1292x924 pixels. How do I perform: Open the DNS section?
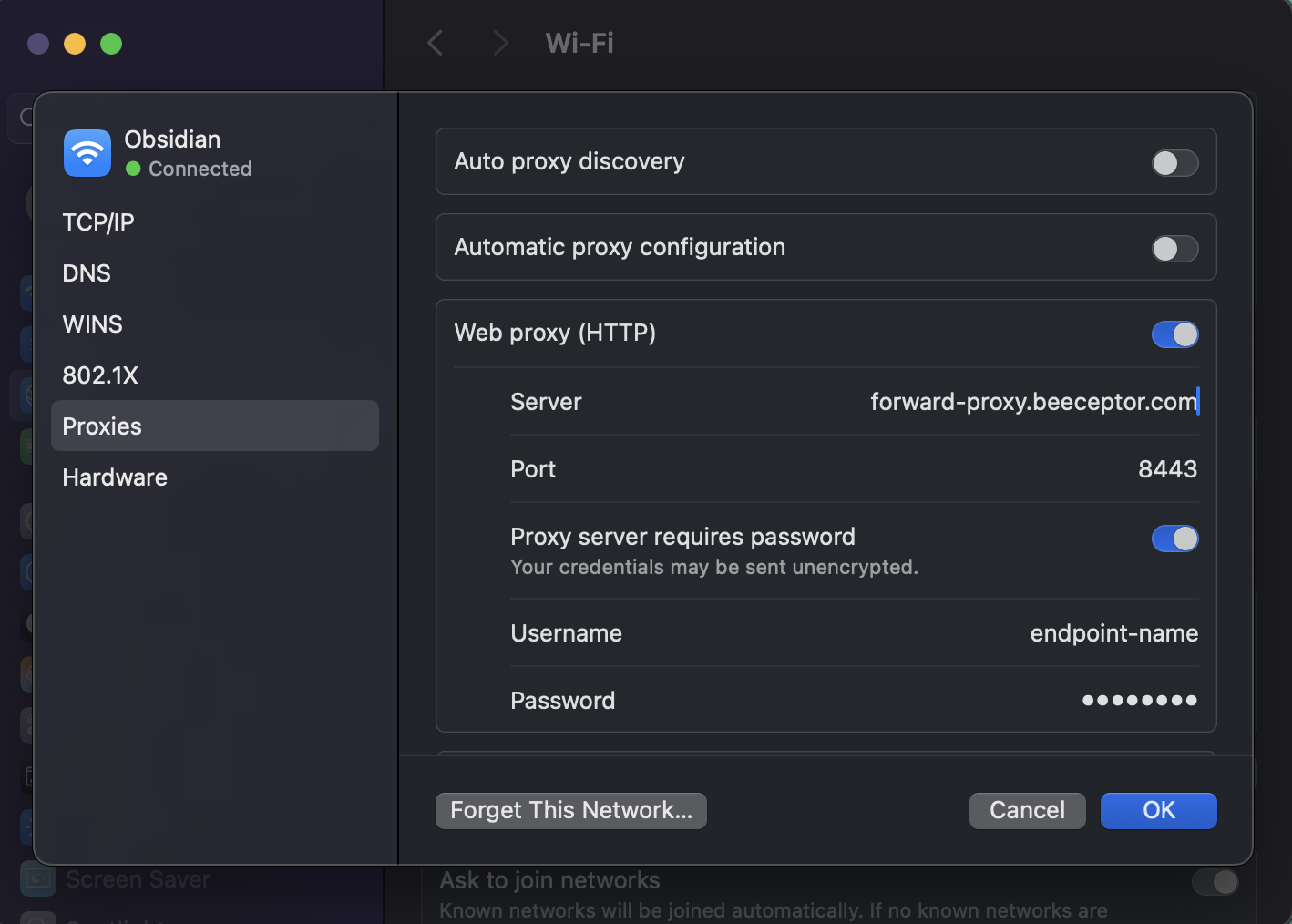(x=86, y=272)
